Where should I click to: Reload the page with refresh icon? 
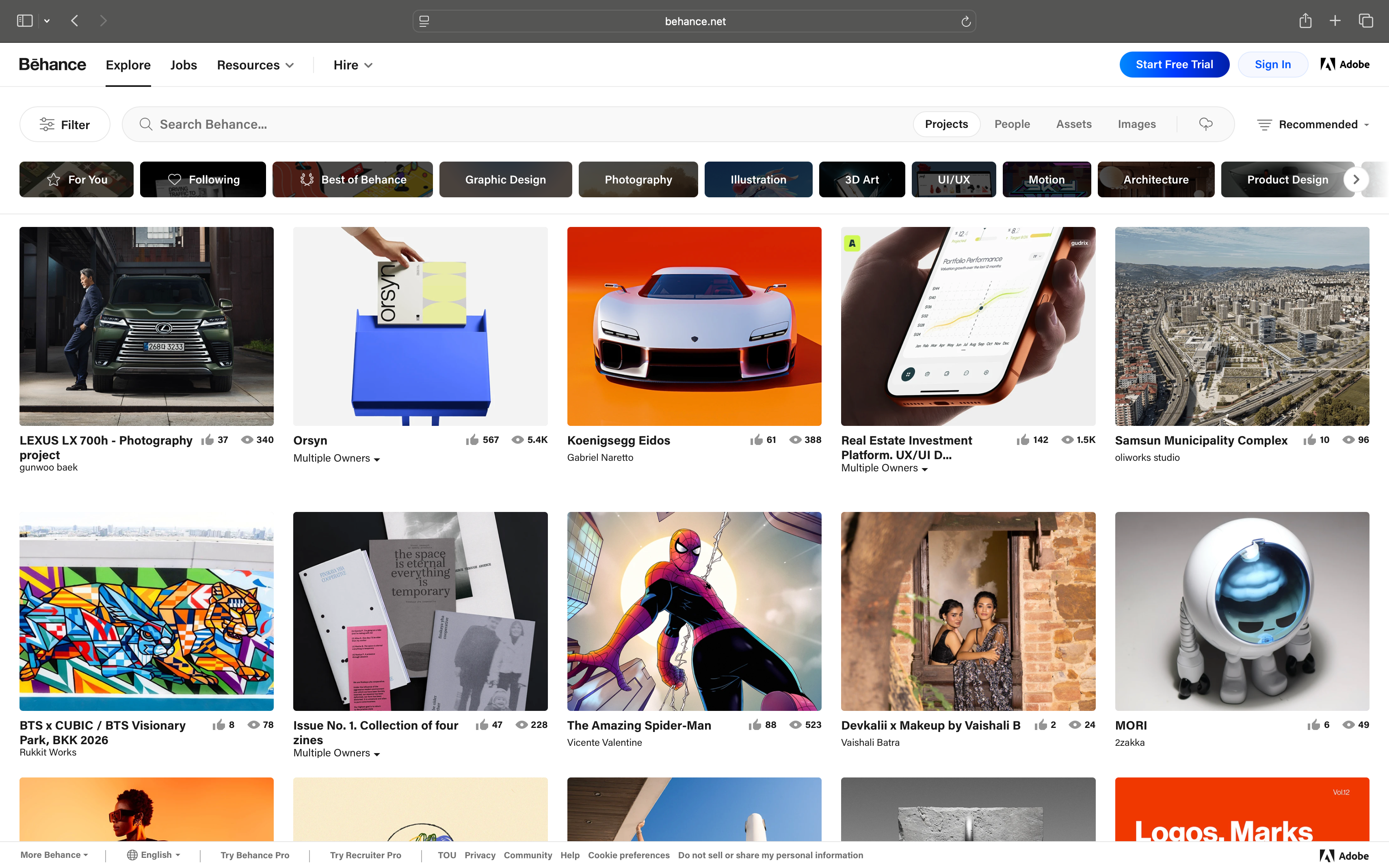tap(966, 21)
